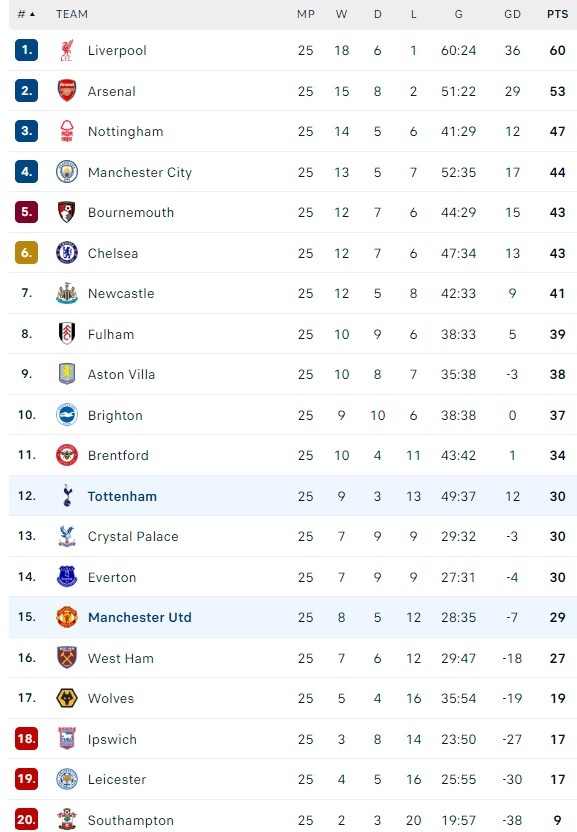Sort the table by TEAM name
The width and height of the screenshot is (577, 832).
pyautogui.click(x=70, y=15)
